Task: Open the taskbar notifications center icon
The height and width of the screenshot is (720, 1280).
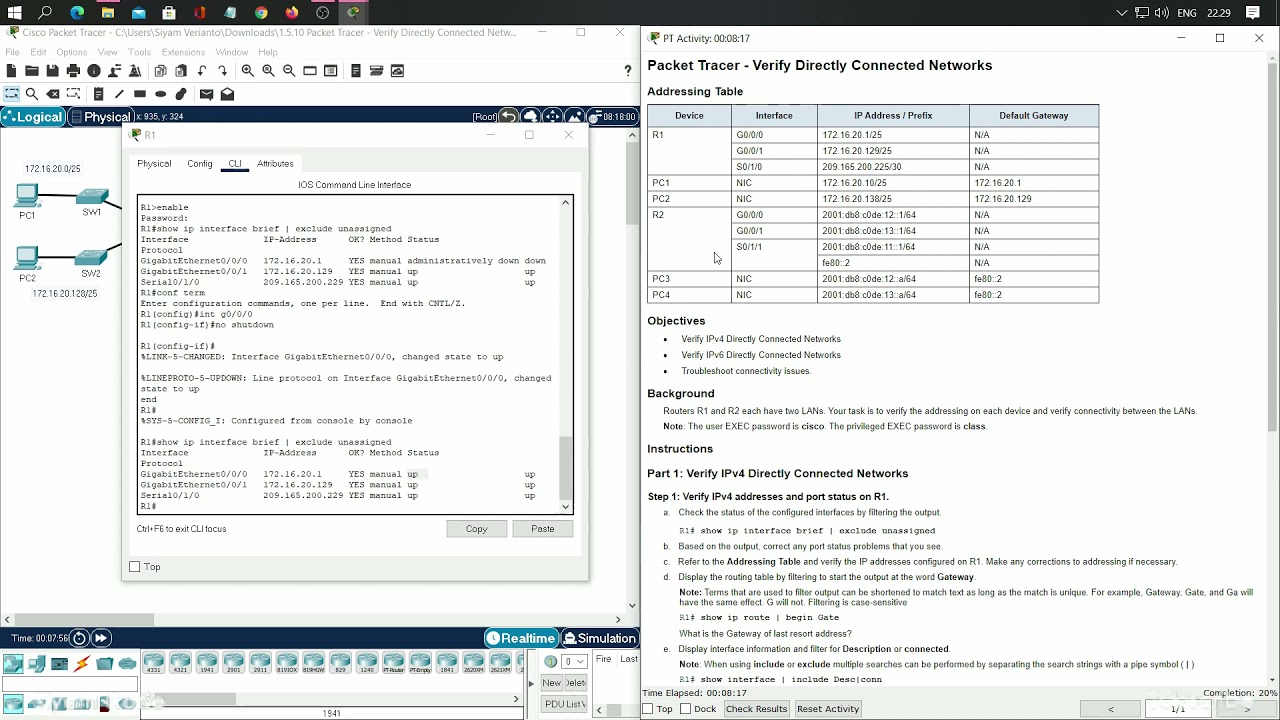Action: point(1253,13)
